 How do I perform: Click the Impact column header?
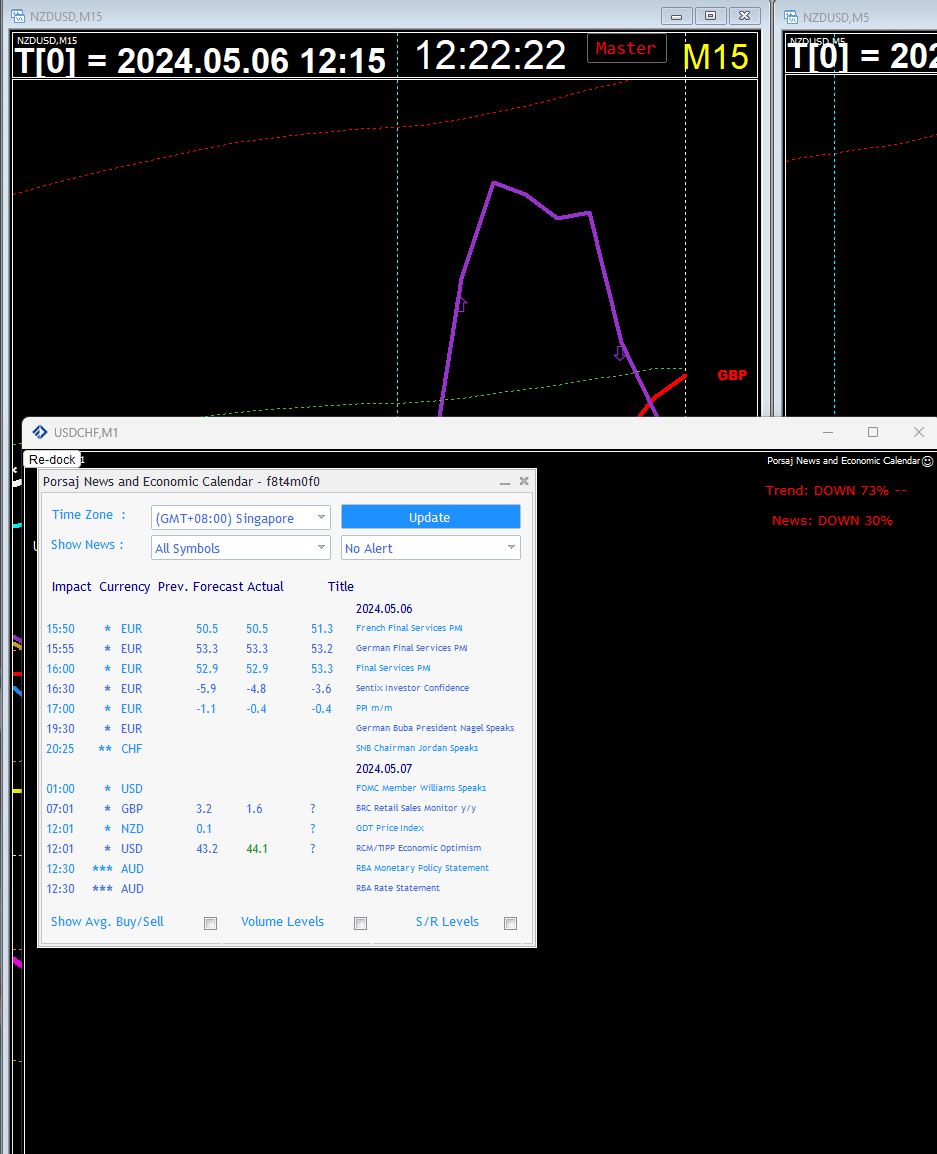[x=71, y=587]
